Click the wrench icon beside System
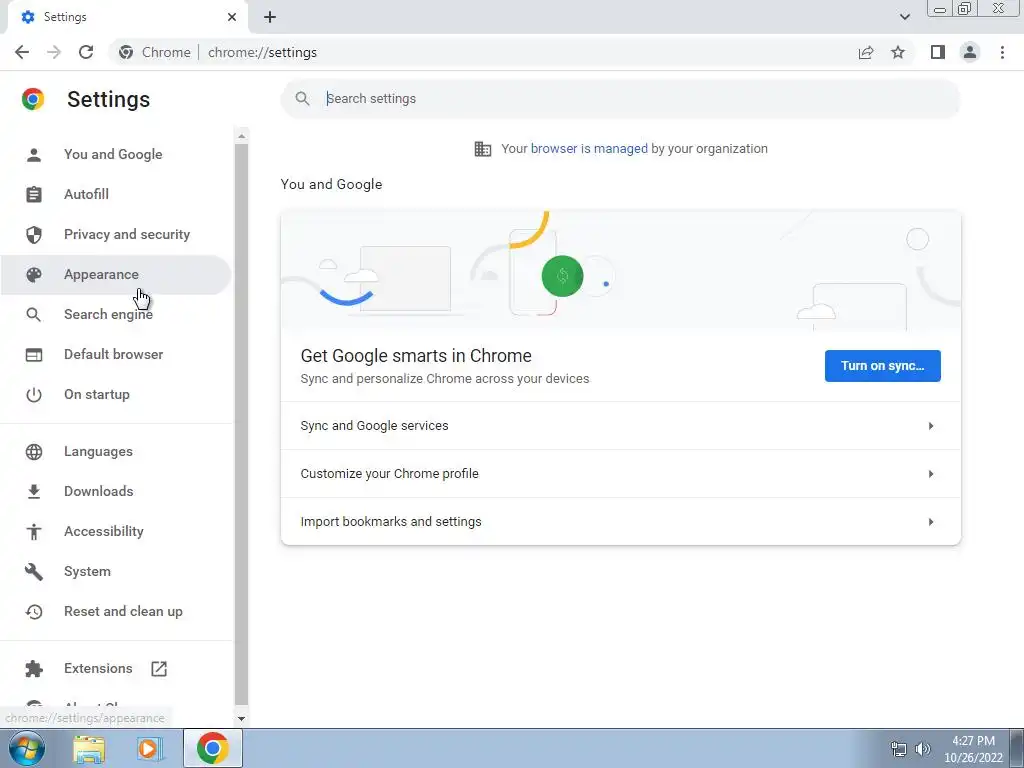 (x=34, y=572)
